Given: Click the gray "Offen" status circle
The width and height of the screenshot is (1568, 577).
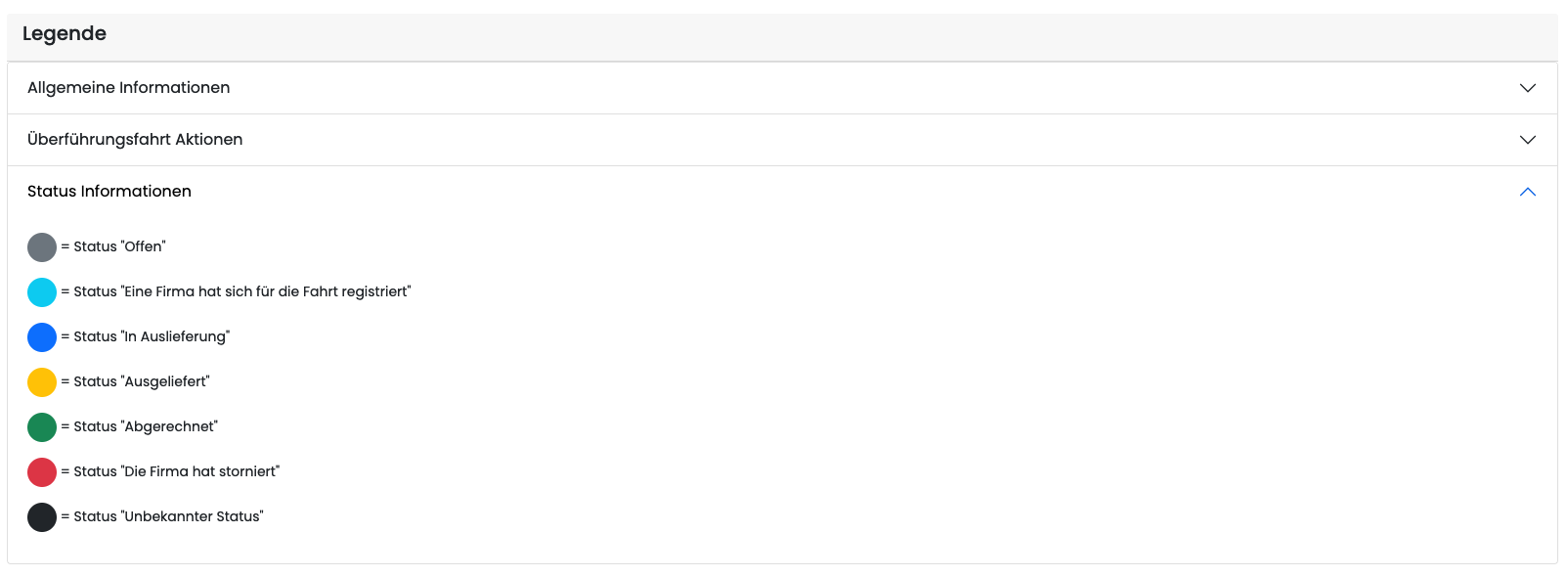Looking at the screenshot, I should 42,247.
